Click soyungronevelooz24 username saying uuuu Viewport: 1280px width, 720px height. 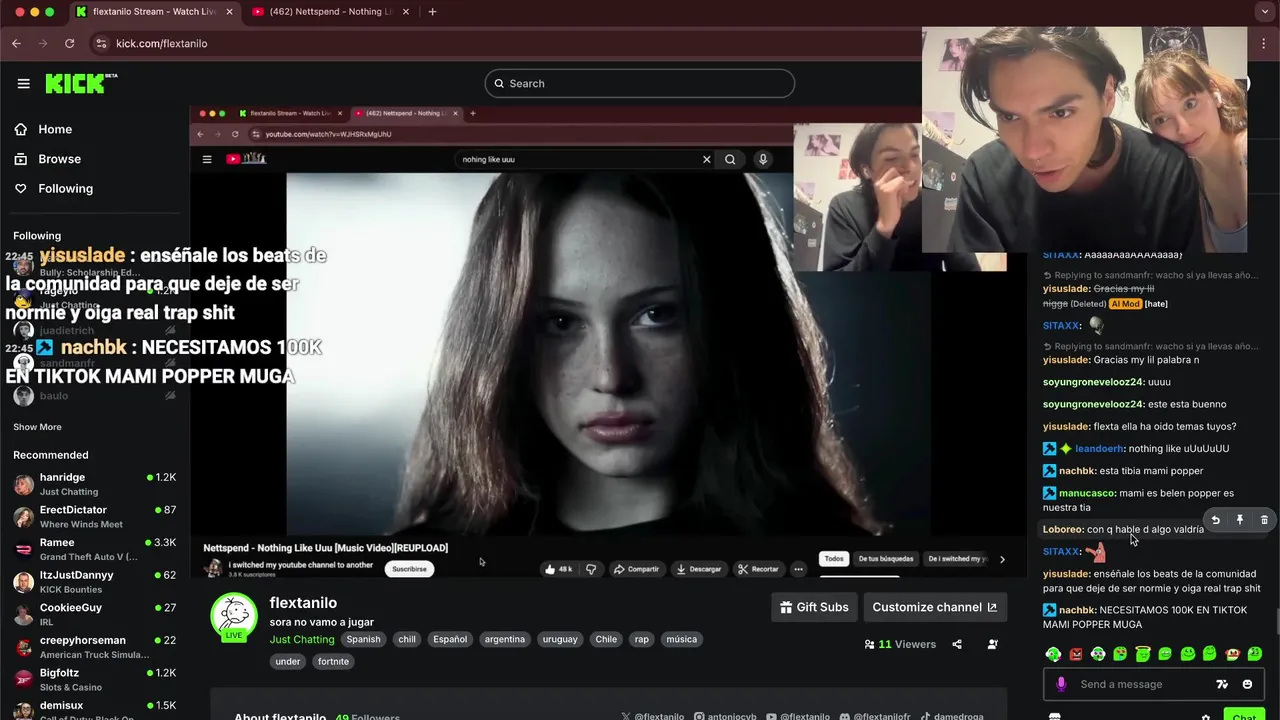pos(1093,382)
